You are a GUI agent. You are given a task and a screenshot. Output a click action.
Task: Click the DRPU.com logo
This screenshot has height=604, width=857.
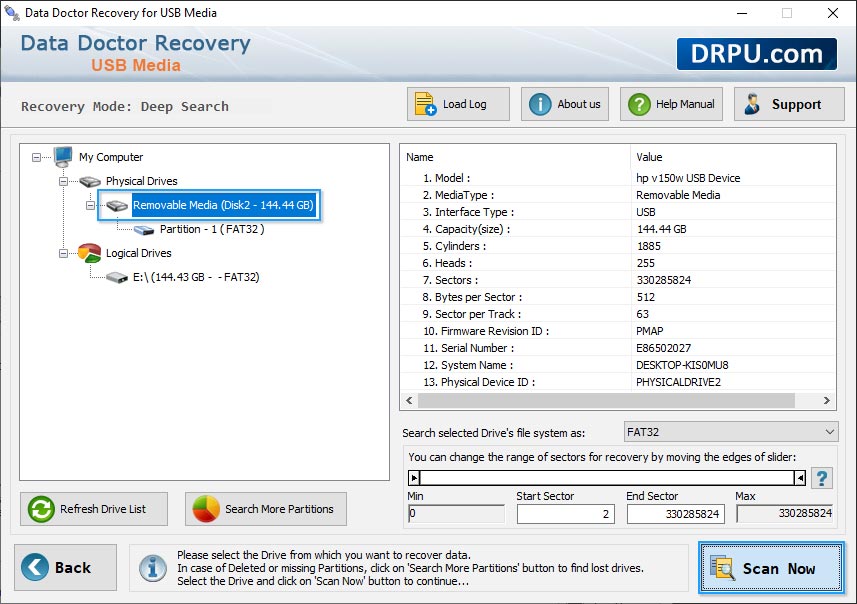pos(756,54)
